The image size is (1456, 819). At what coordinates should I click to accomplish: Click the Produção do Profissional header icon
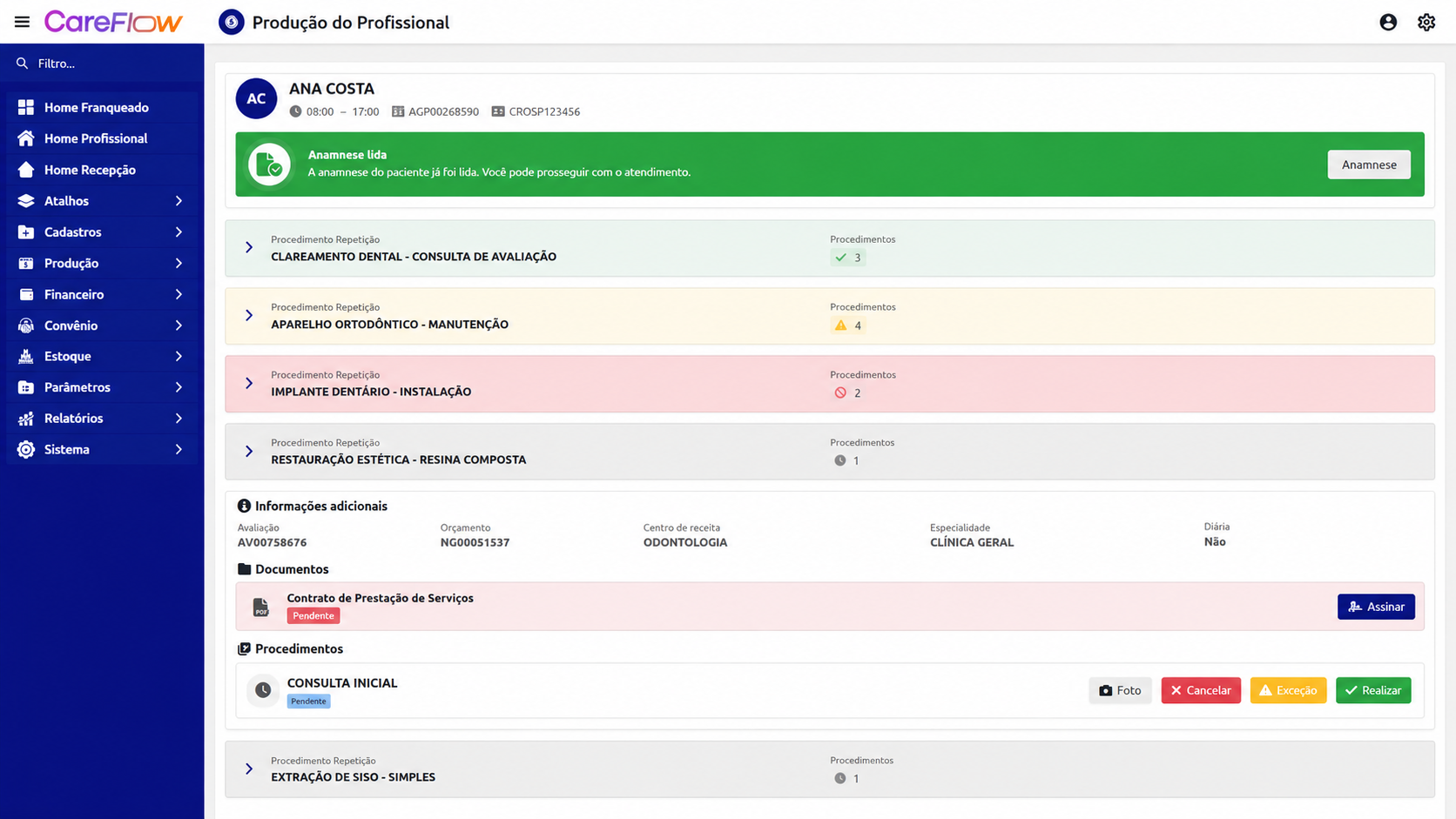(x=231, y=23)
